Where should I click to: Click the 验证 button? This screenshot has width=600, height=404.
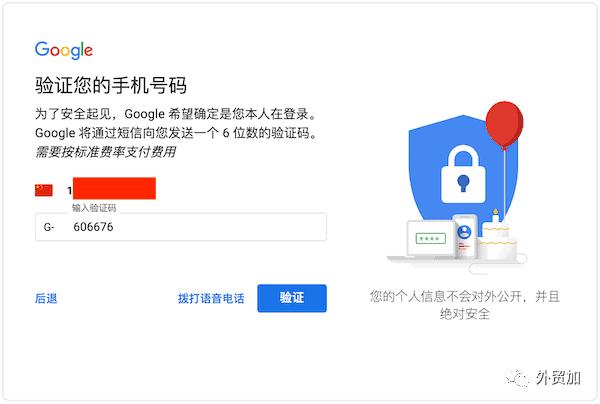tap(291, 298)
